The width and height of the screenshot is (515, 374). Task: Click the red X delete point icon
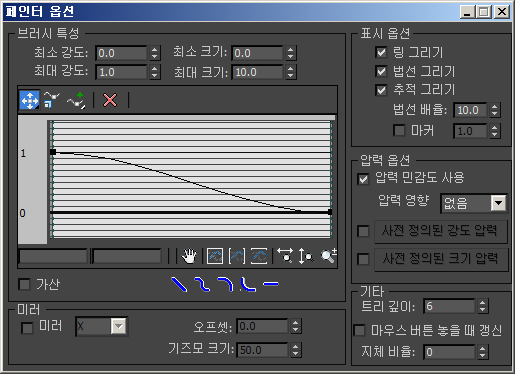[x=110, y=100]
